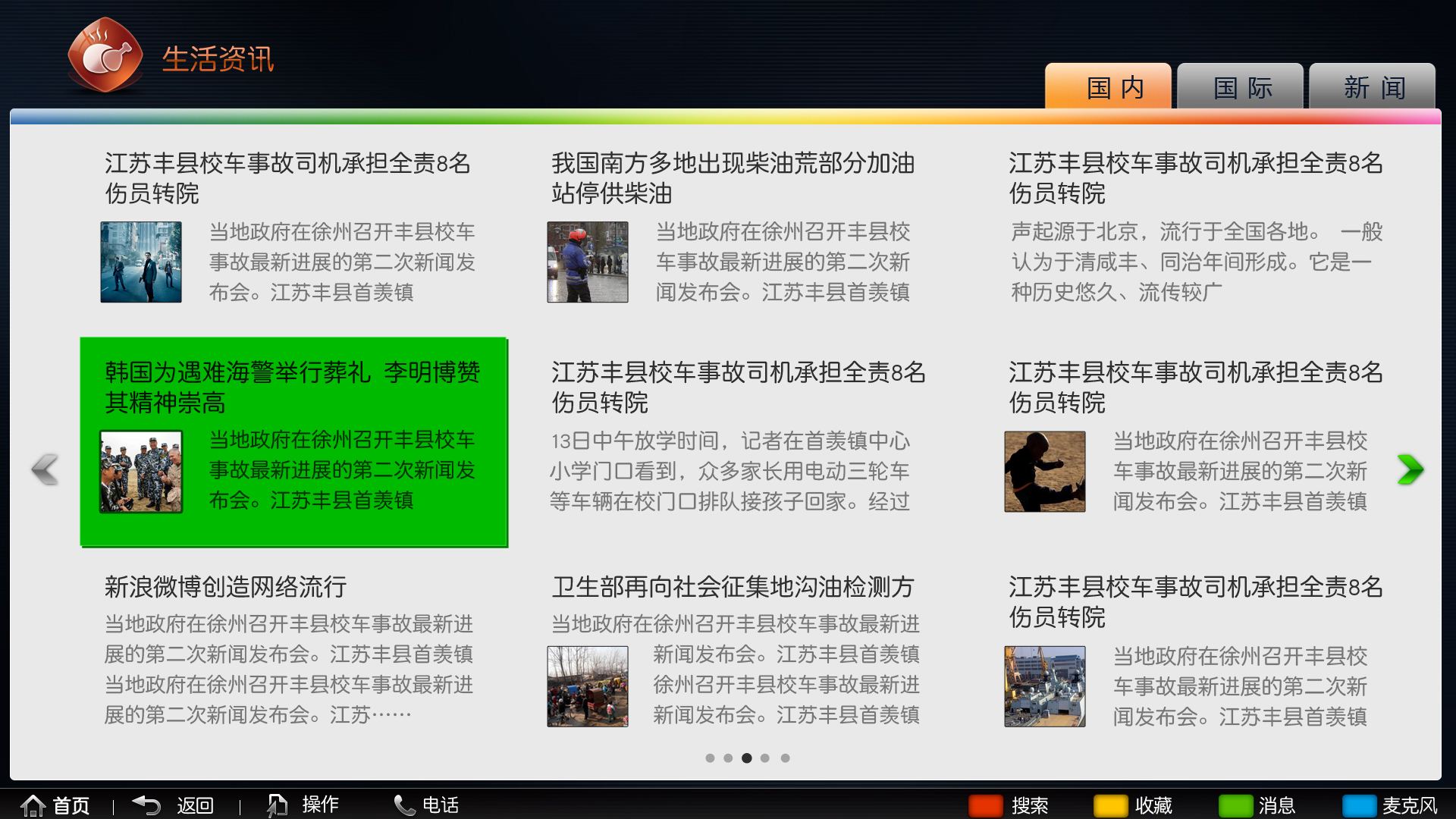Open headline 我国南方多地出现柴油荒部分加油站停供柴油
Image resolution: width=1456 pixels, height=819 pixels.
733,178
